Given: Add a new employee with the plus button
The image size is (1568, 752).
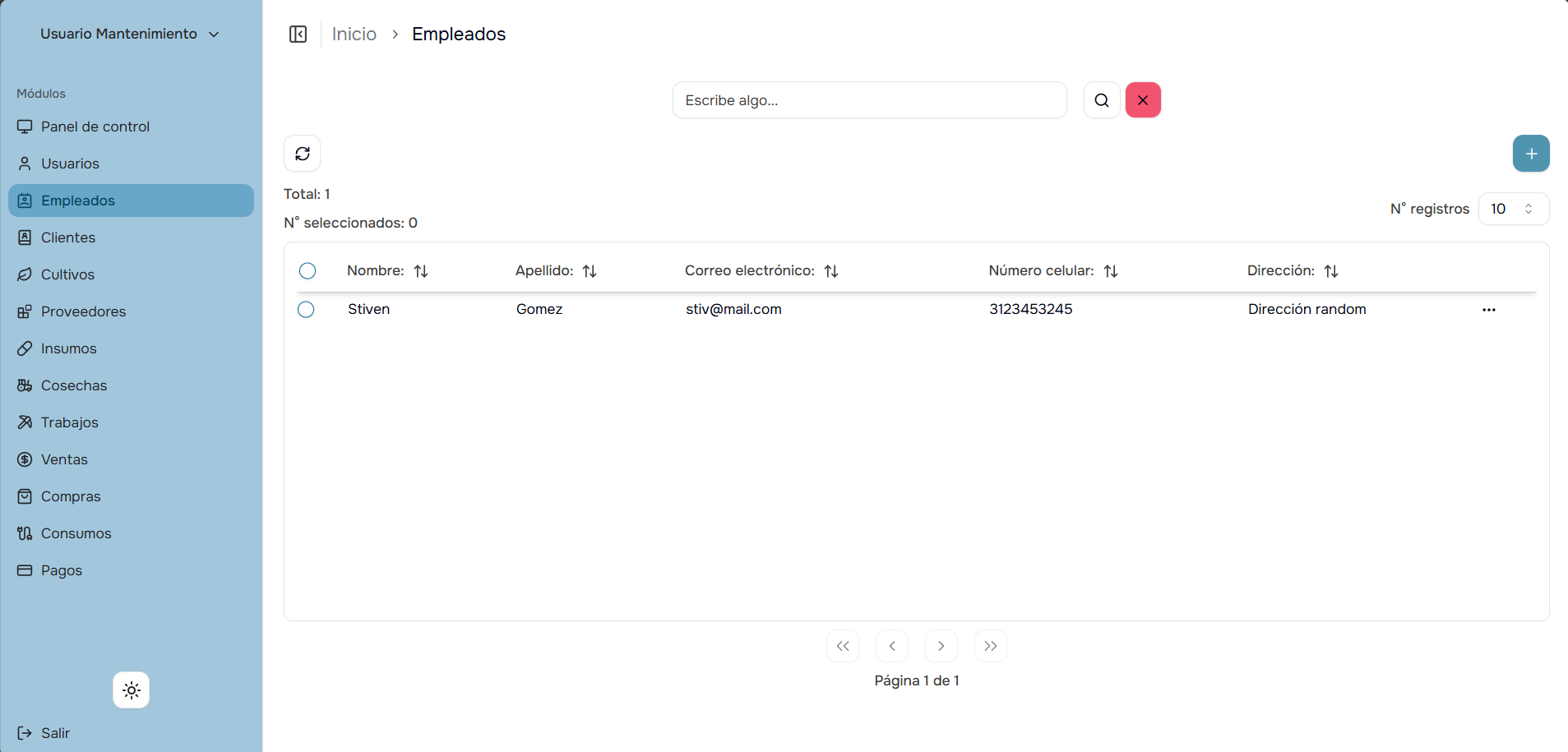Looking at the screenshot, I should [1530, 154].
